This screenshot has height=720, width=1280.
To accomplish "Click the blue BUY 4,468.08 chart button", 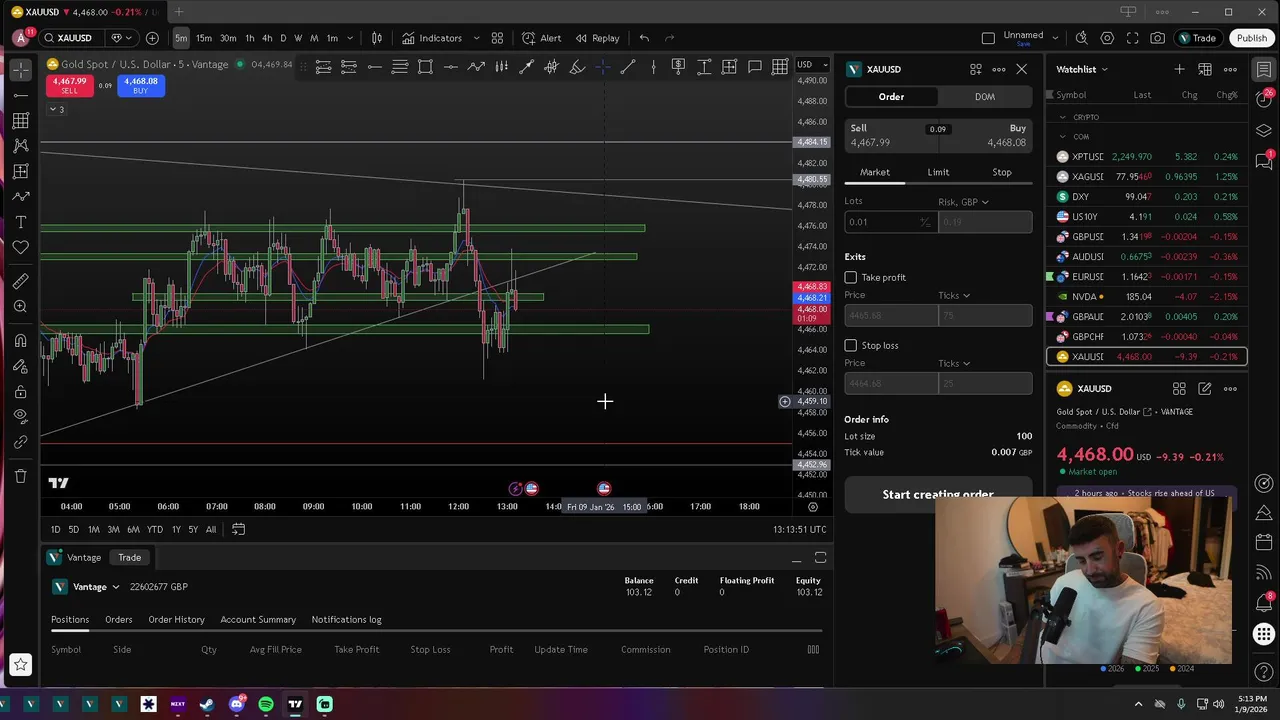I will pos(140,86).
